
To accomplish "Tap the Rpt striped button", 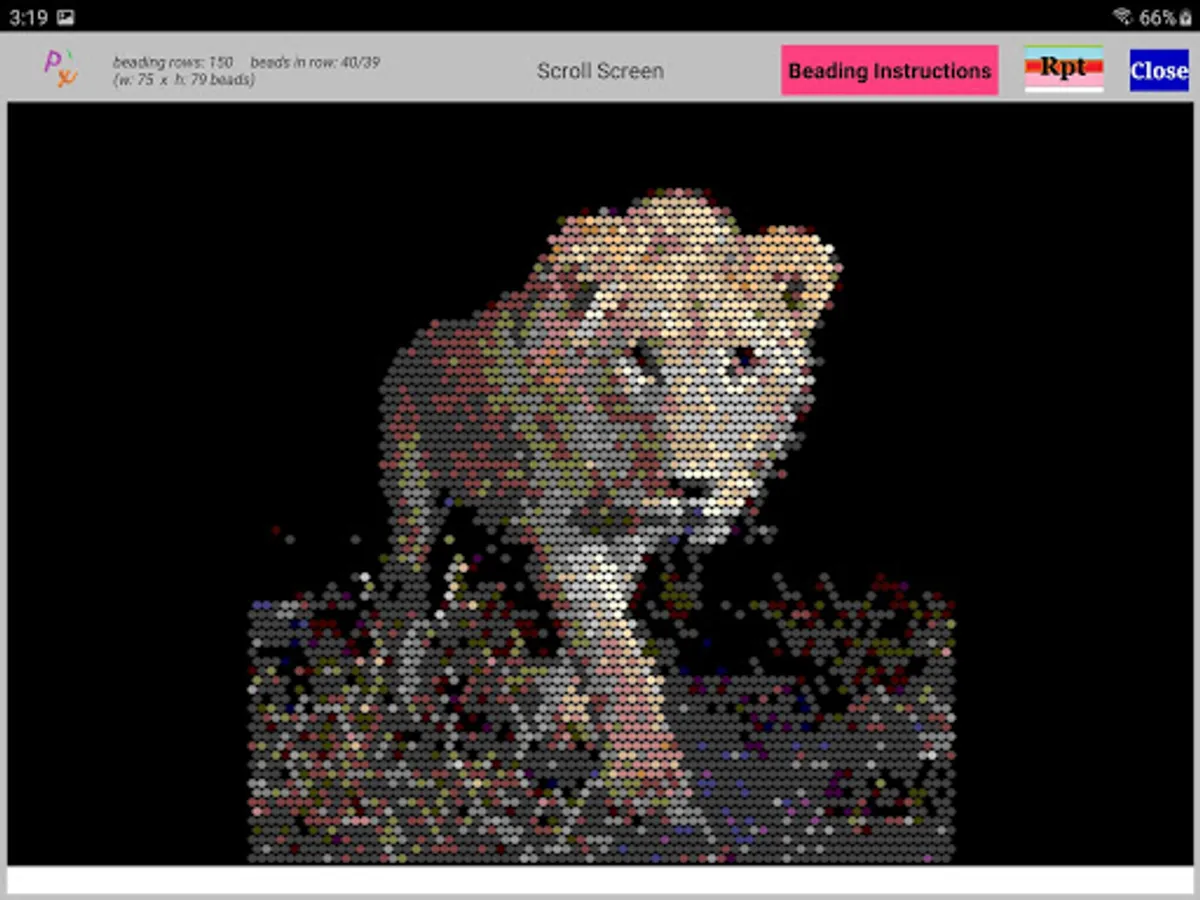I will [1064, 69].
